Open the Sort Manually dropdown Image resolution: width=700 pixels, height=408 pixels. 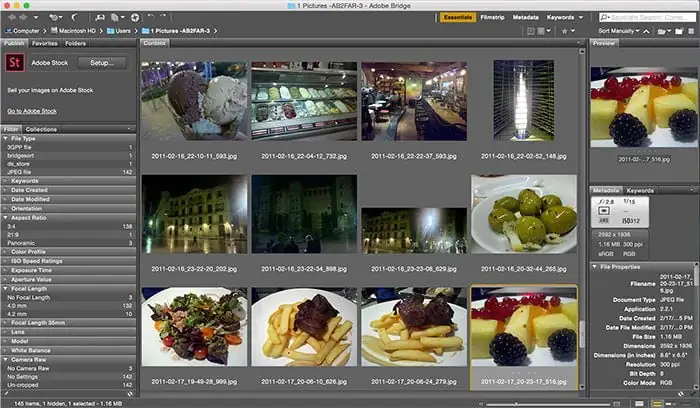point(619,31)
